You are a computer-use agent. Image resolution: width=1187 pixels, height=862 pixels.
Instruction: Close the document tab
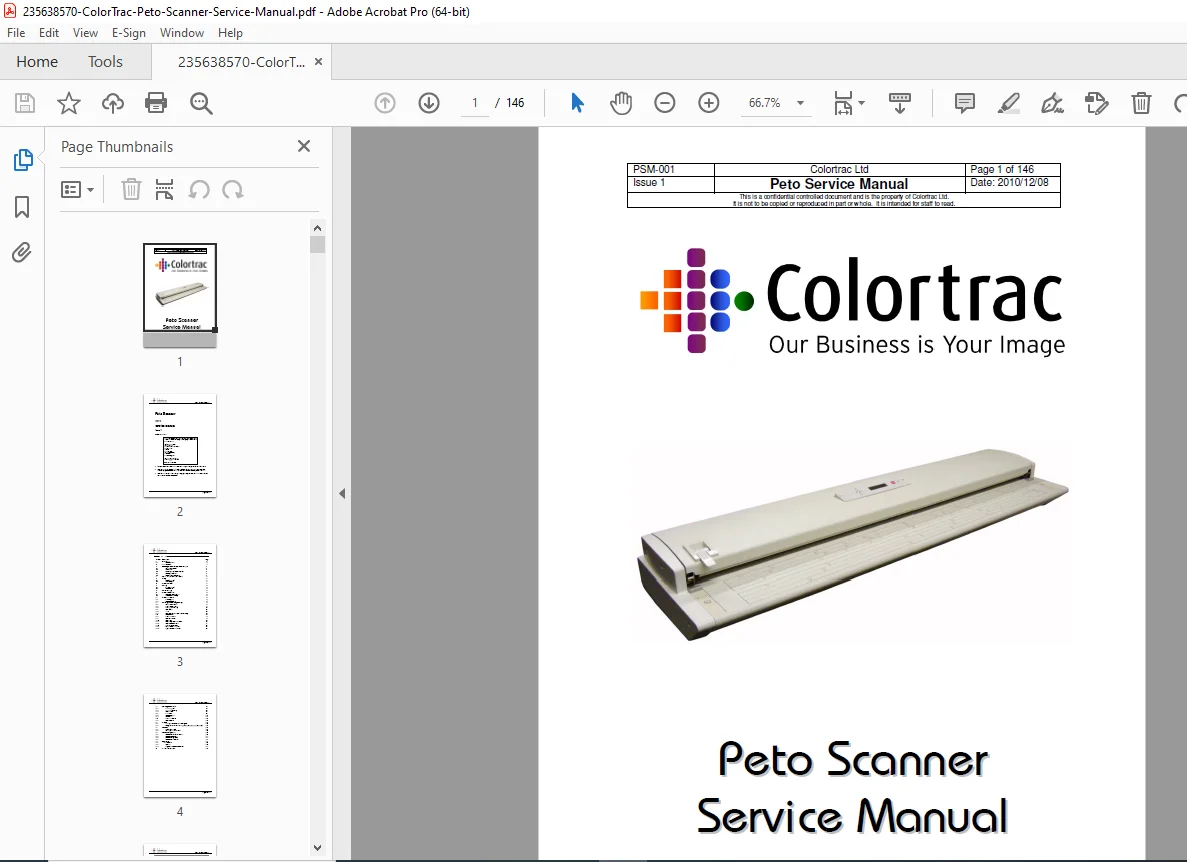coord(319,61)
